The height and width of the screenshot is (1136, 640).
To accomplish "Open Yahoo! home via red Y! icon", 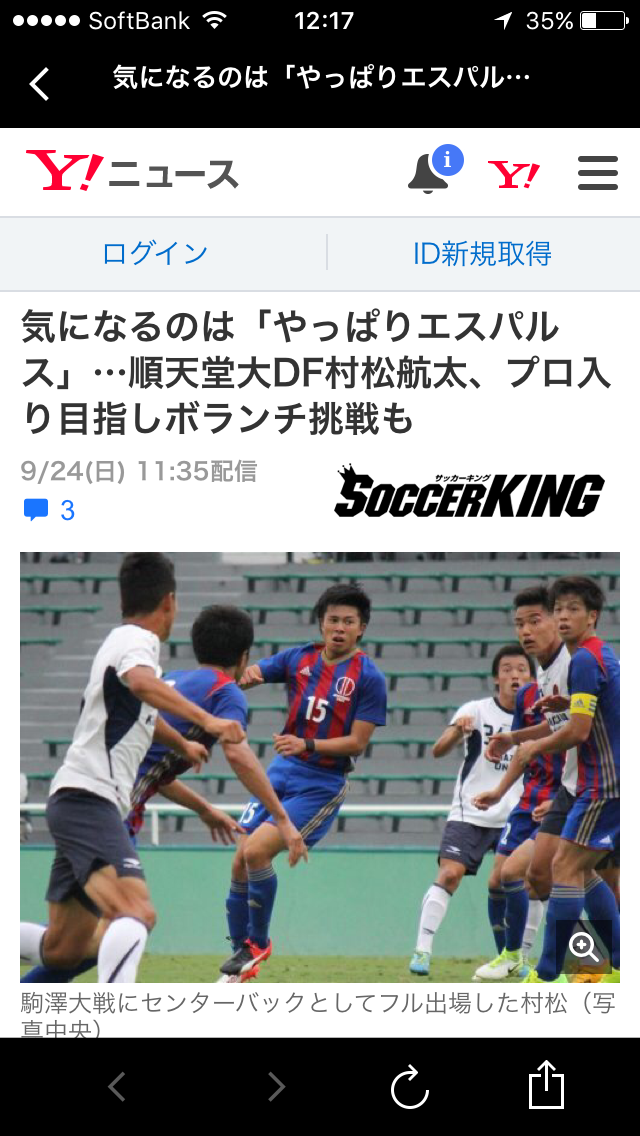I will click(514, 175).
